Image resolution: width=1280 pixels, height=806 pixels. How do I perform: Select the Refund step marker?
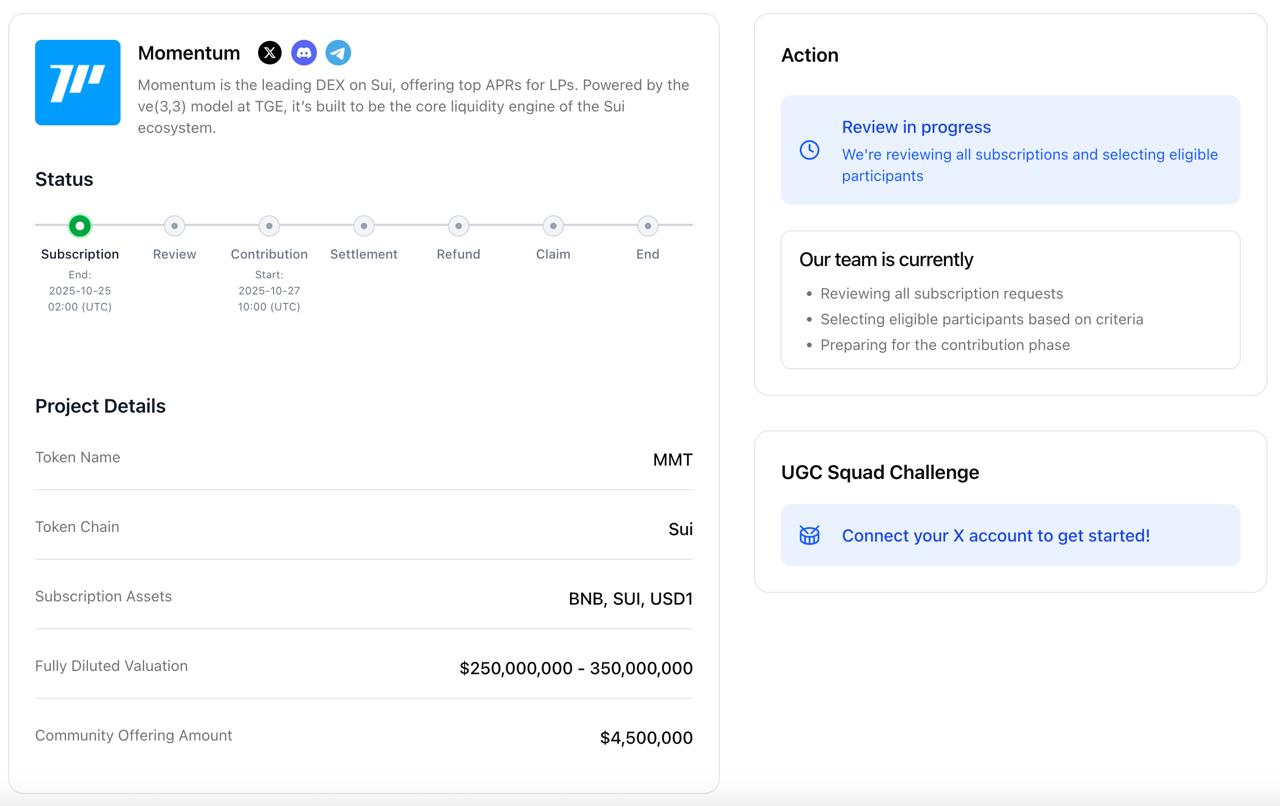(458, 226)
